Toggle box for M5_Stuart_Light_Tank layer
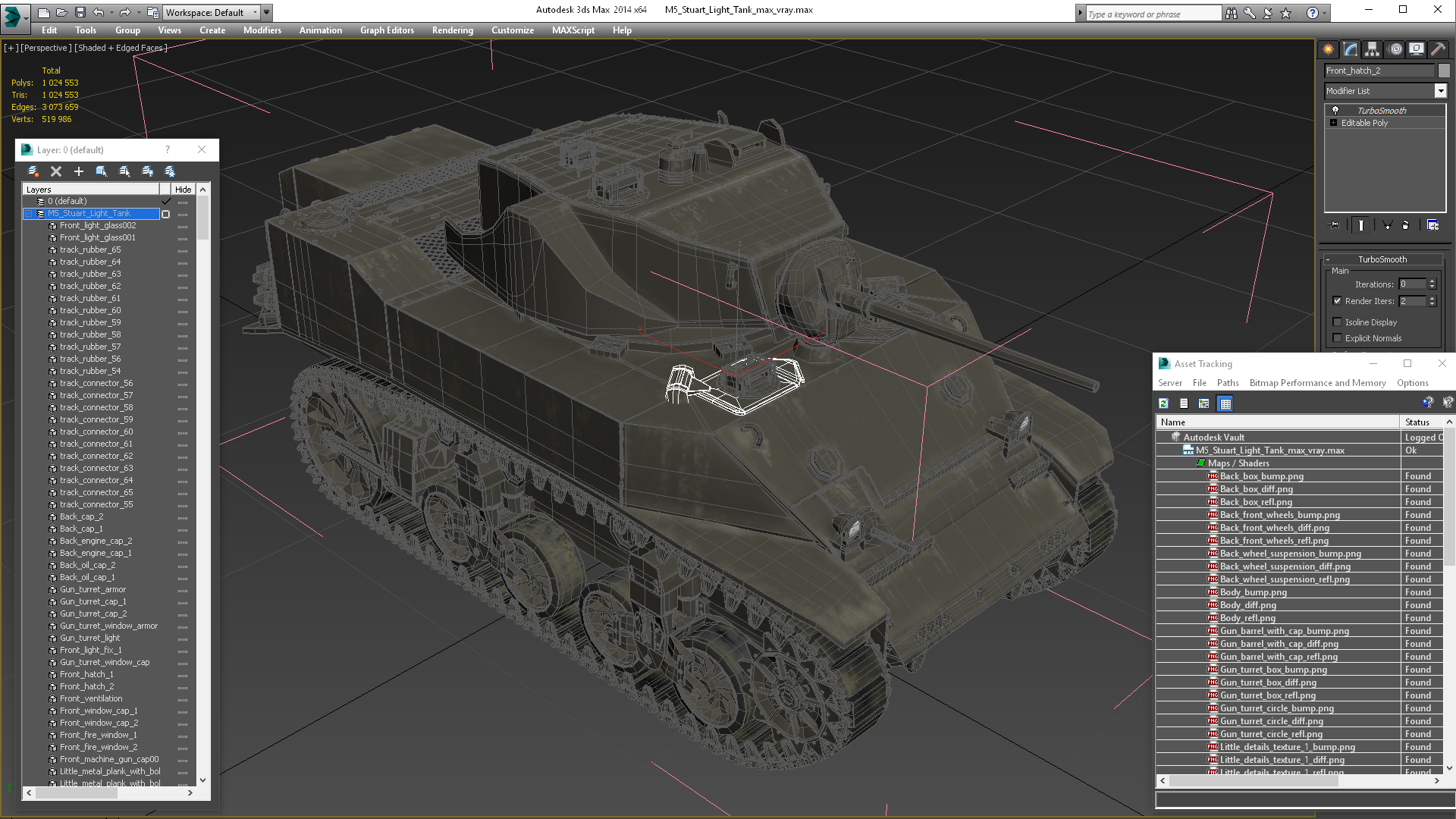Viewport: 1456px width, 819px height. [x=165, y=214]
